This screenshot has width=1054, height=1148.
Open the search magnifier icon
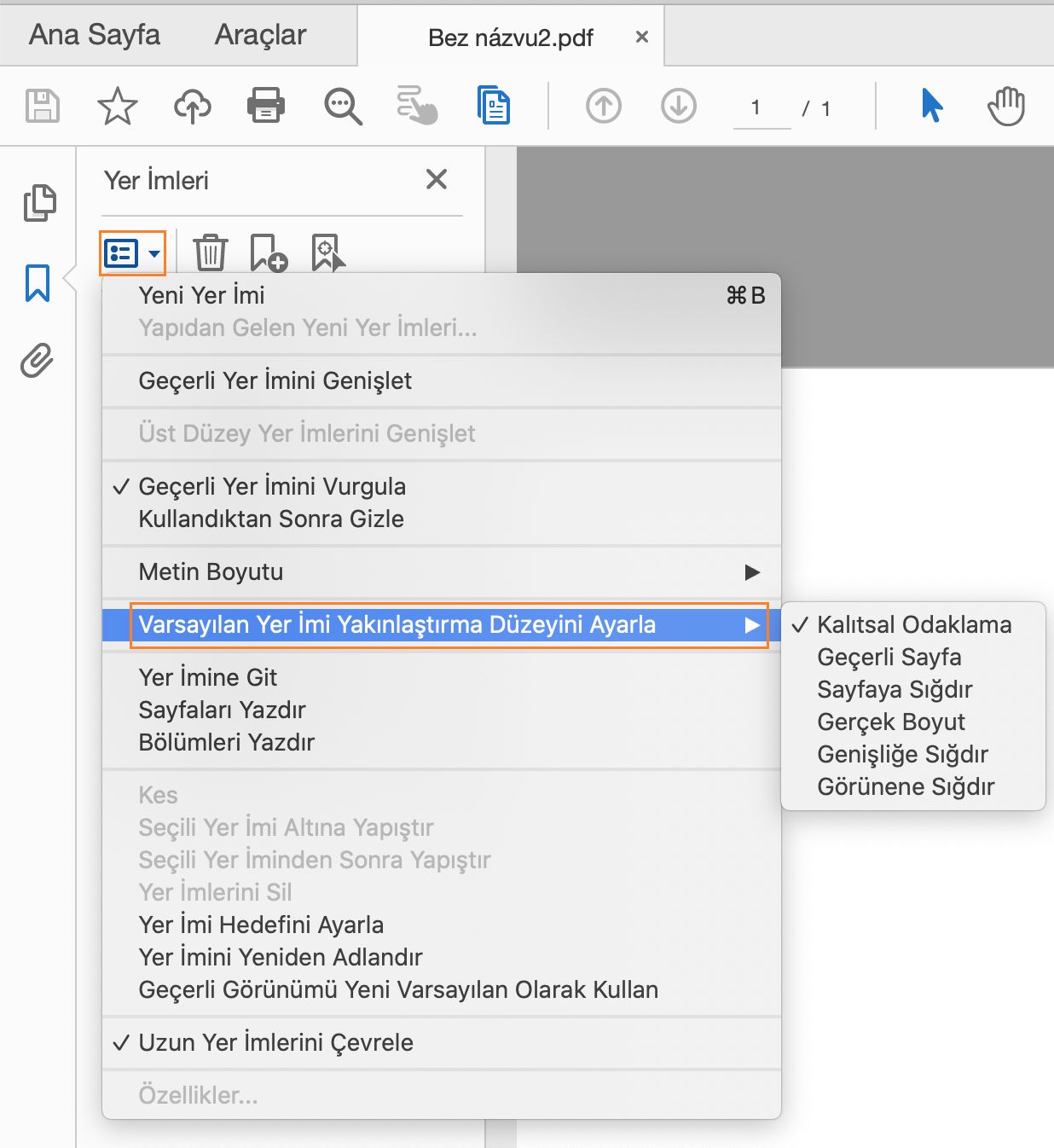coord(343,107)
